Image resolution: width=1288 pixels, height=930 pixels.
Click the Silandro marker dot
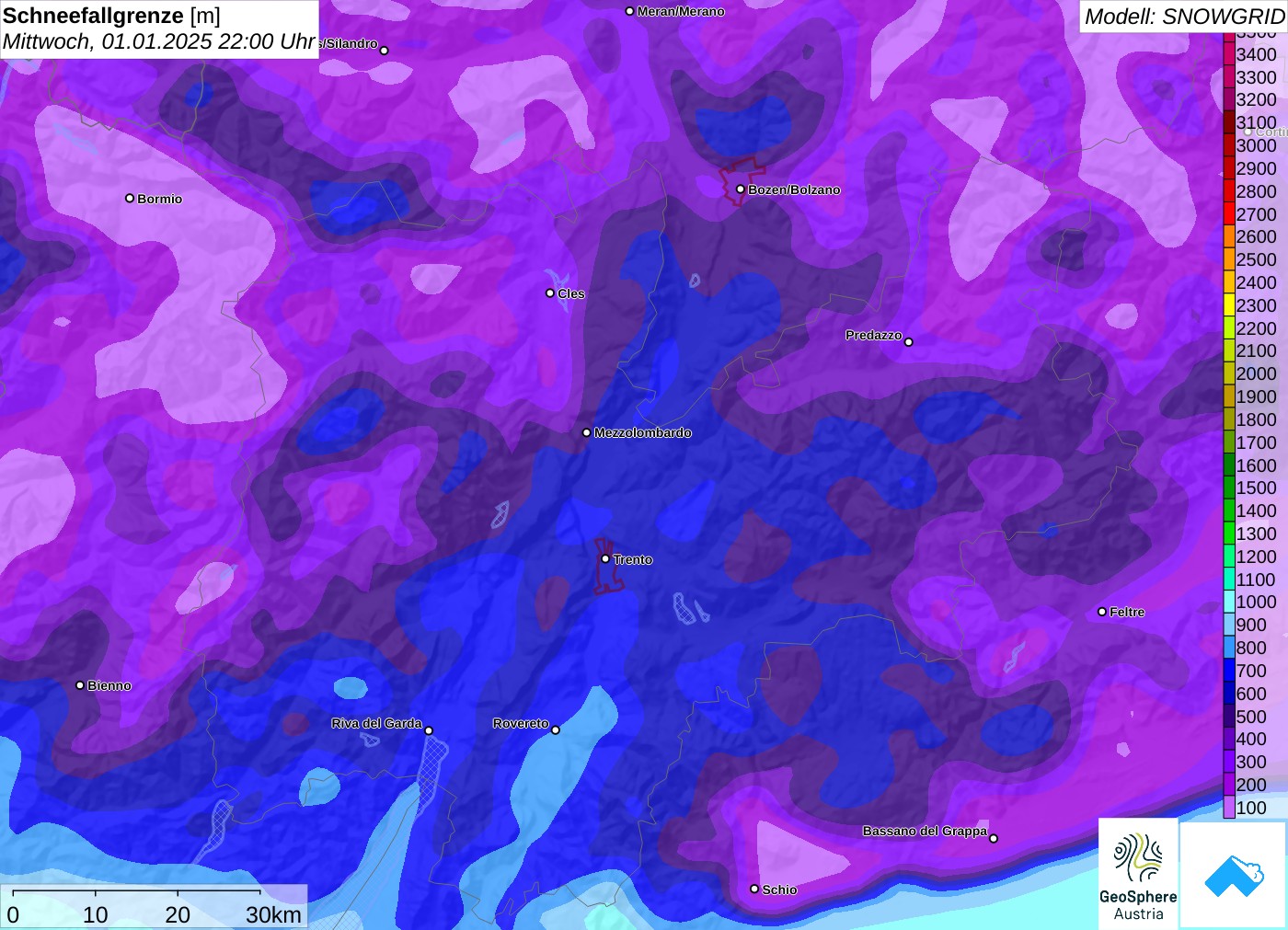point(385,51)
